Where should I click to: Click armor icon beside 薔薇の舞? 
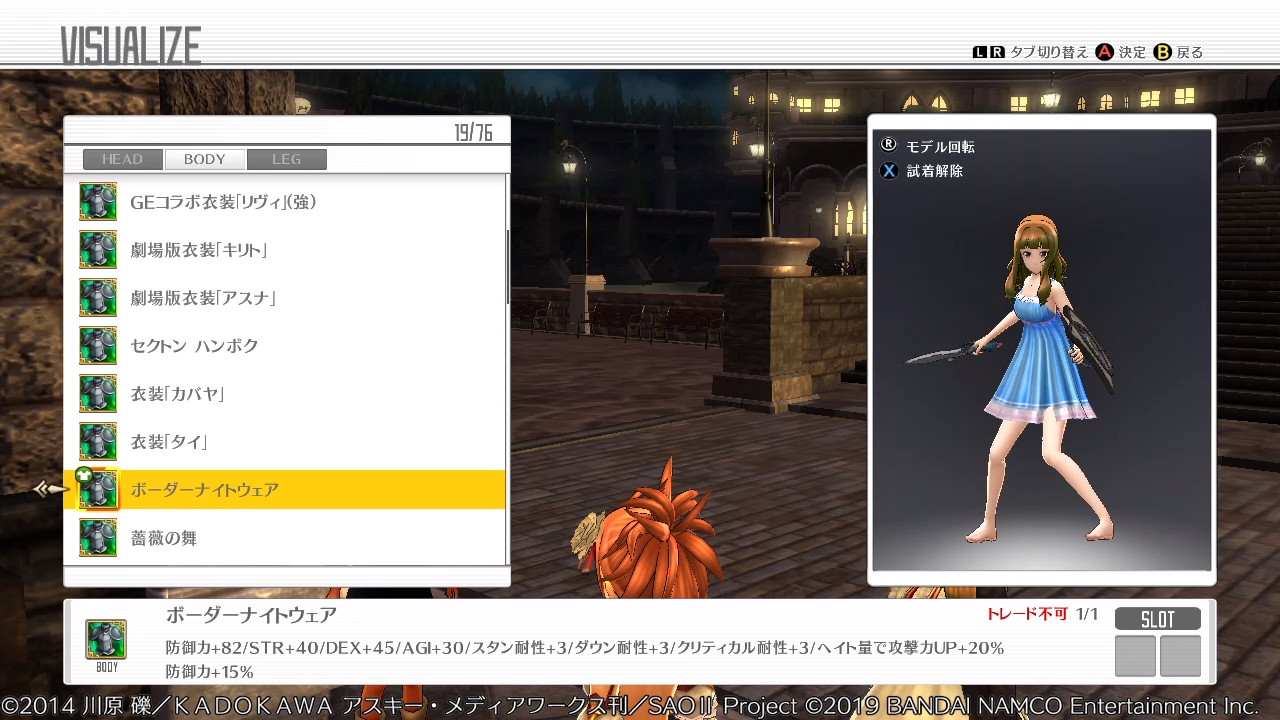[x=98, y=538]
